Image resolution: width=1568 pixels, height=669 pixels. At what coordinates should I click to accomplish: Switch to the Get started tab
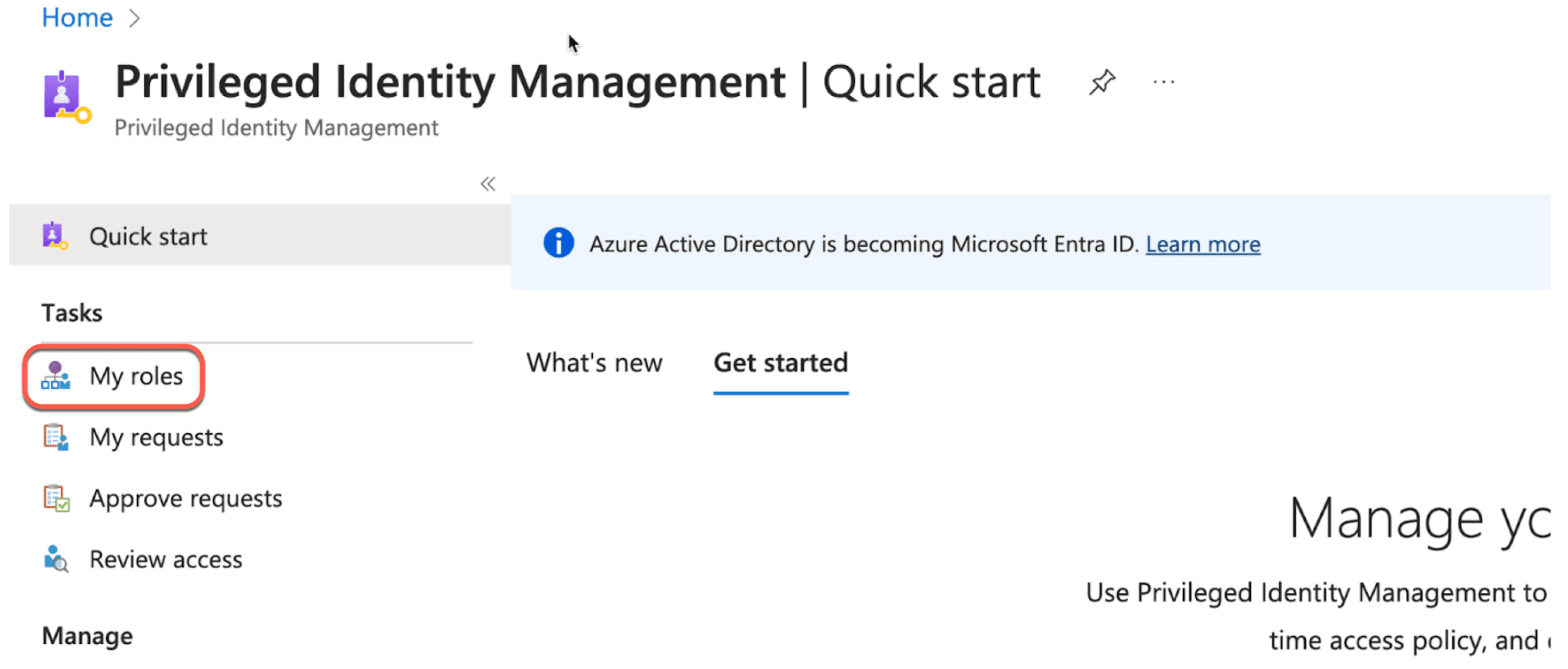[781, 363]
